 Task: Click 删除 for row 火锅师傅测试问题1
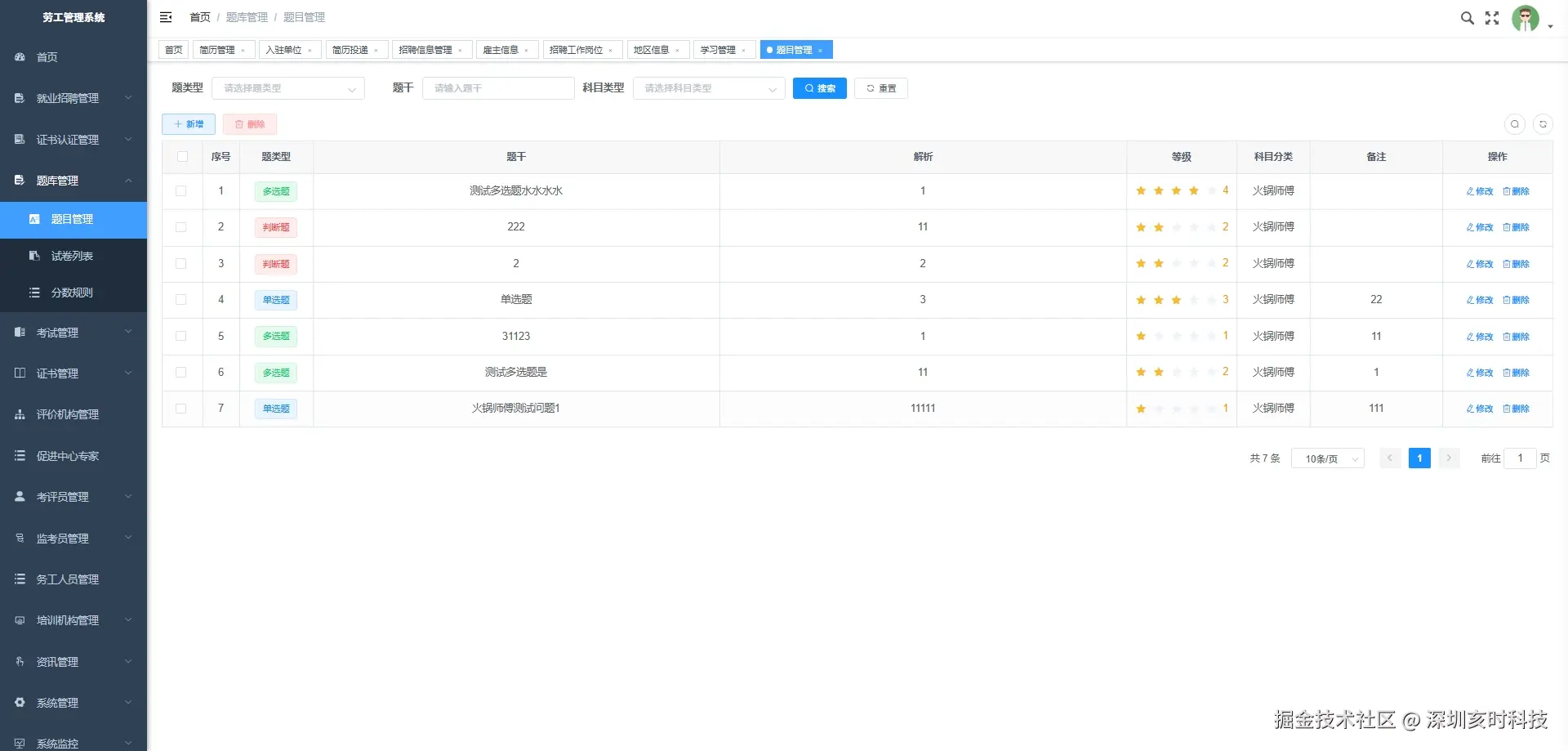[1516, 409]
